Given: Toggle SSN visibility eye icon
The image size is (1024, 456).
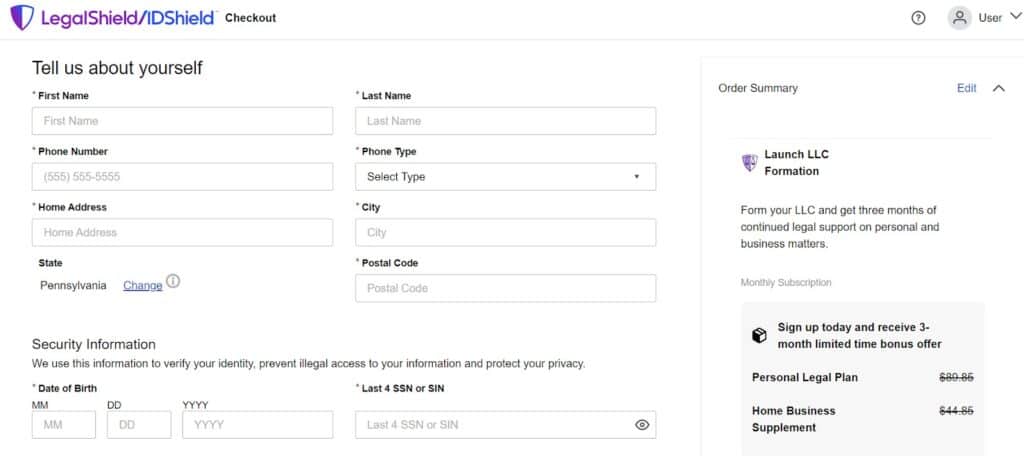Looking at the screenshot, I should (642, 425).
